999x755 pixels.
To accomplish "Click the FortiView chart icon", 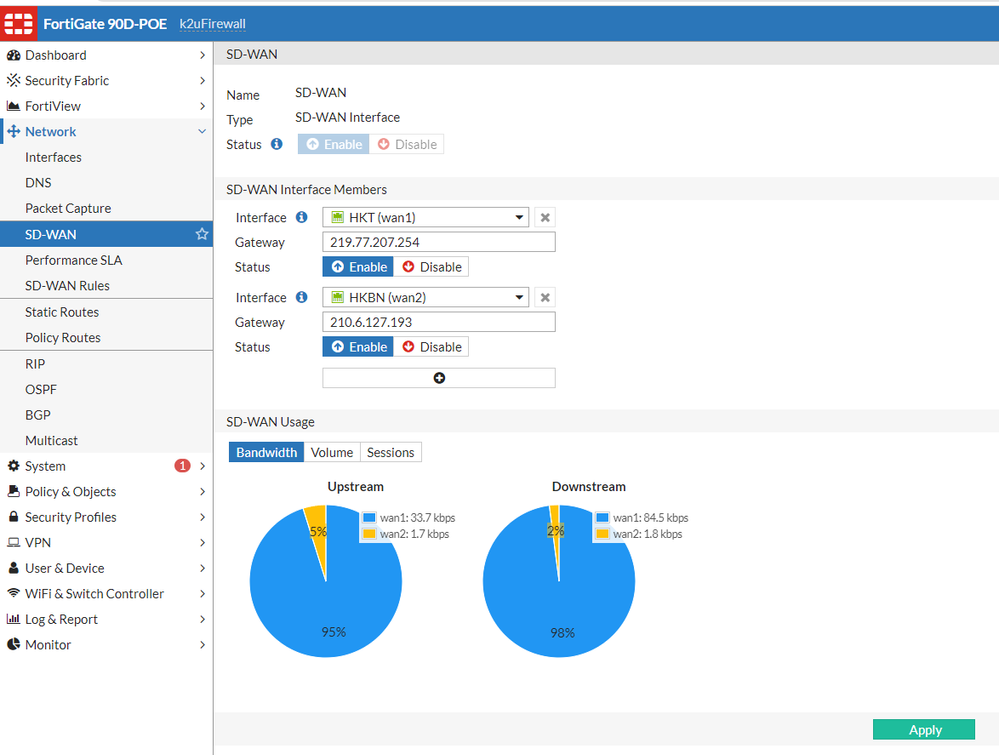I will click(13, 106).
